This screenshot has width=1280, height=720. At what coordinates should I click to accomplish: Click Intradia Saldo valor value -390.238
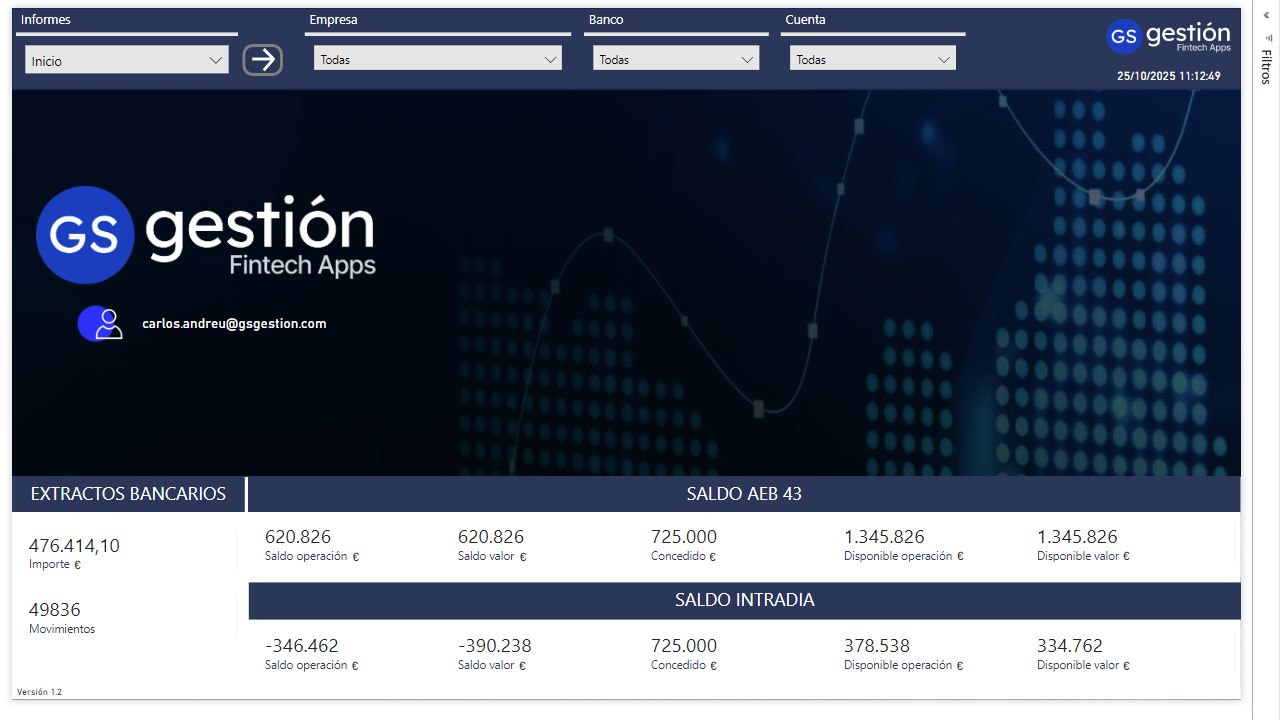point(495,646)
